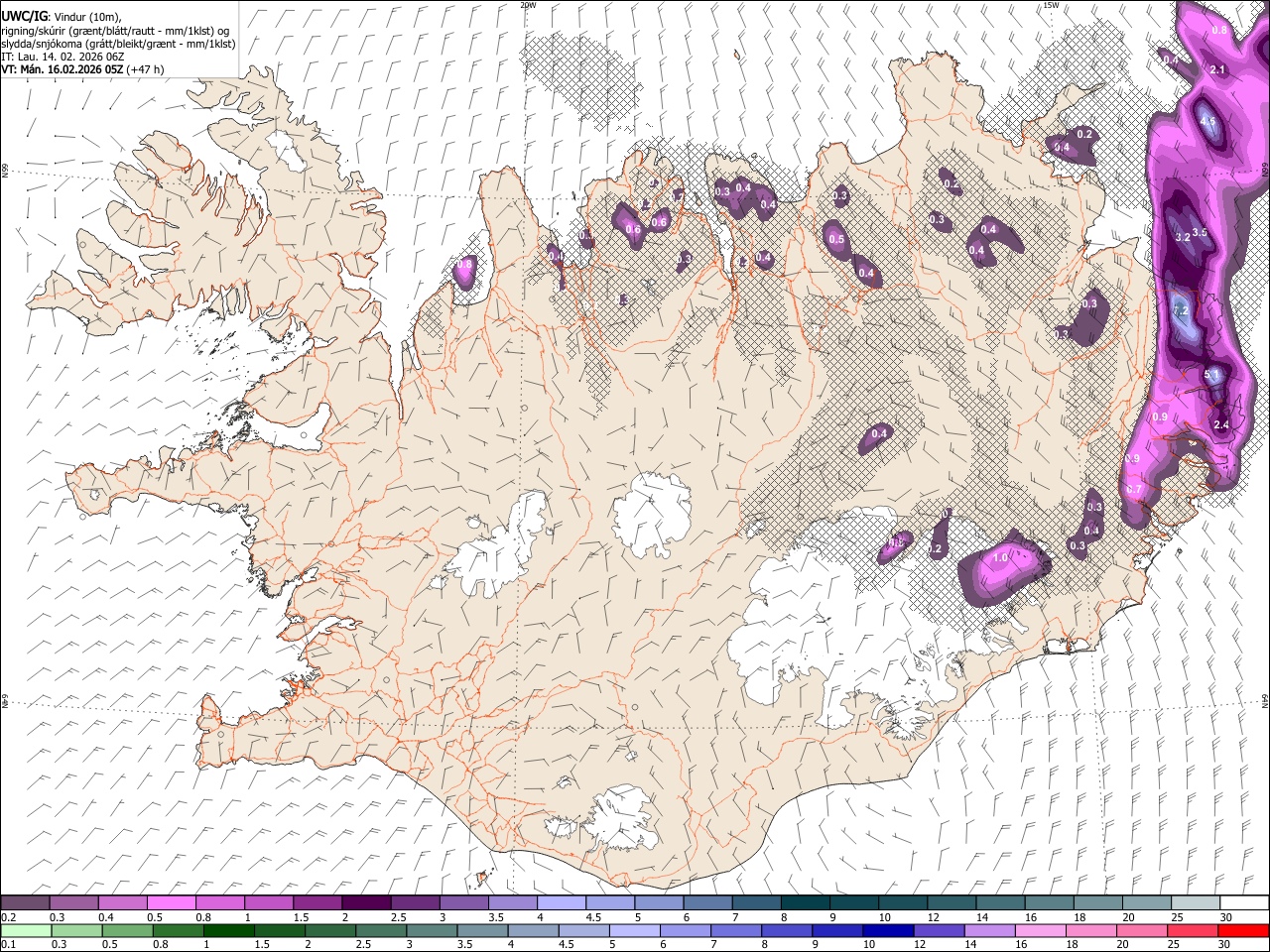This screenshot has height=952, width=1270.
Task: Click the 4.5 snowfall value on map
Action: click(x=1207, y=121)
